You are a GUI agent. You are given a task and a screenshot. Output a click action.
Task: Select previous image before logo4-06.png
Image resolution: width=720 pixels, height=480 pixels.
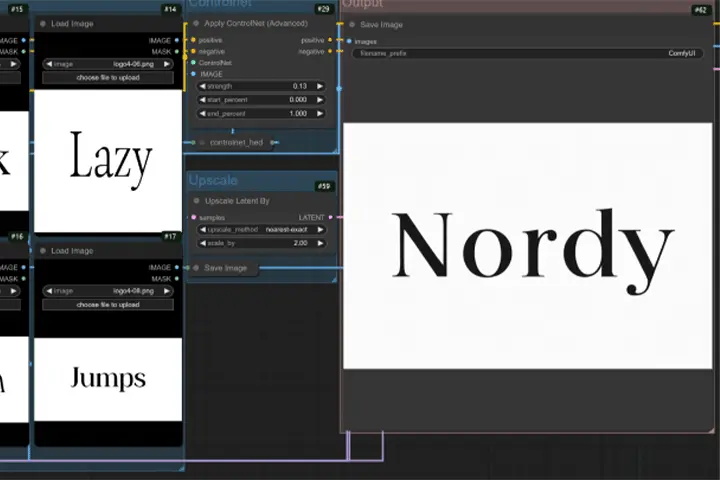[x=49, y=64]
